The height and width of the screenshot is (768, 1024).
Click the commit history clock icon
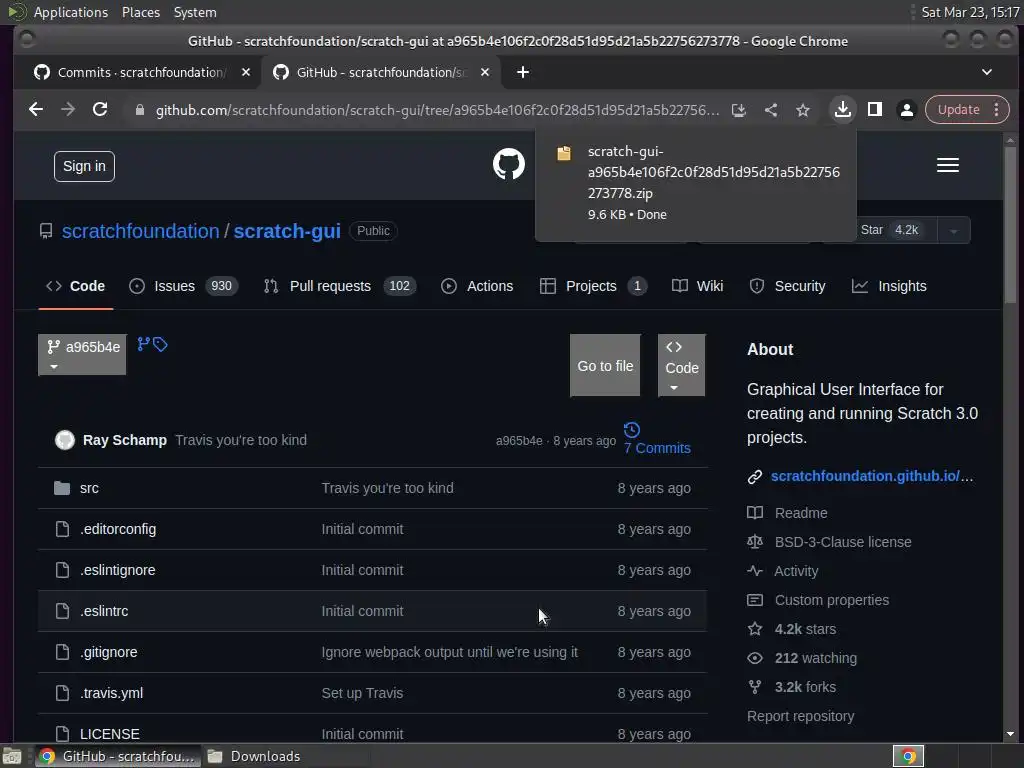click(632, 430)
